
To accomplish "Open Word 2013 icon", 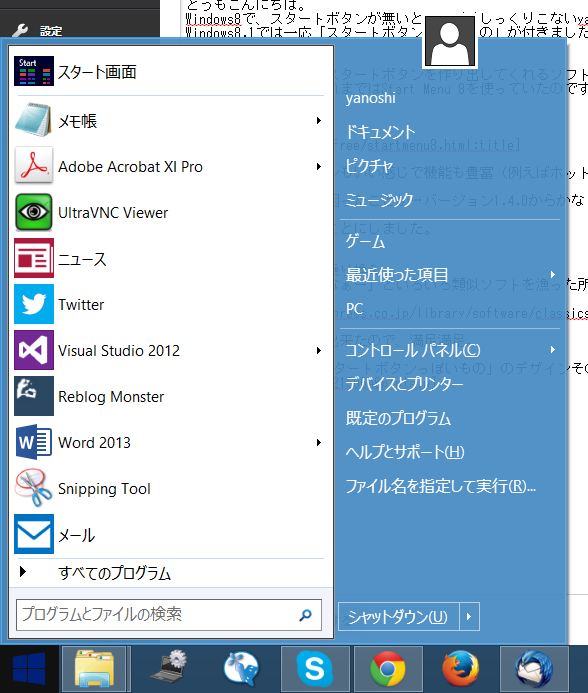I will [x=34, y=442].
